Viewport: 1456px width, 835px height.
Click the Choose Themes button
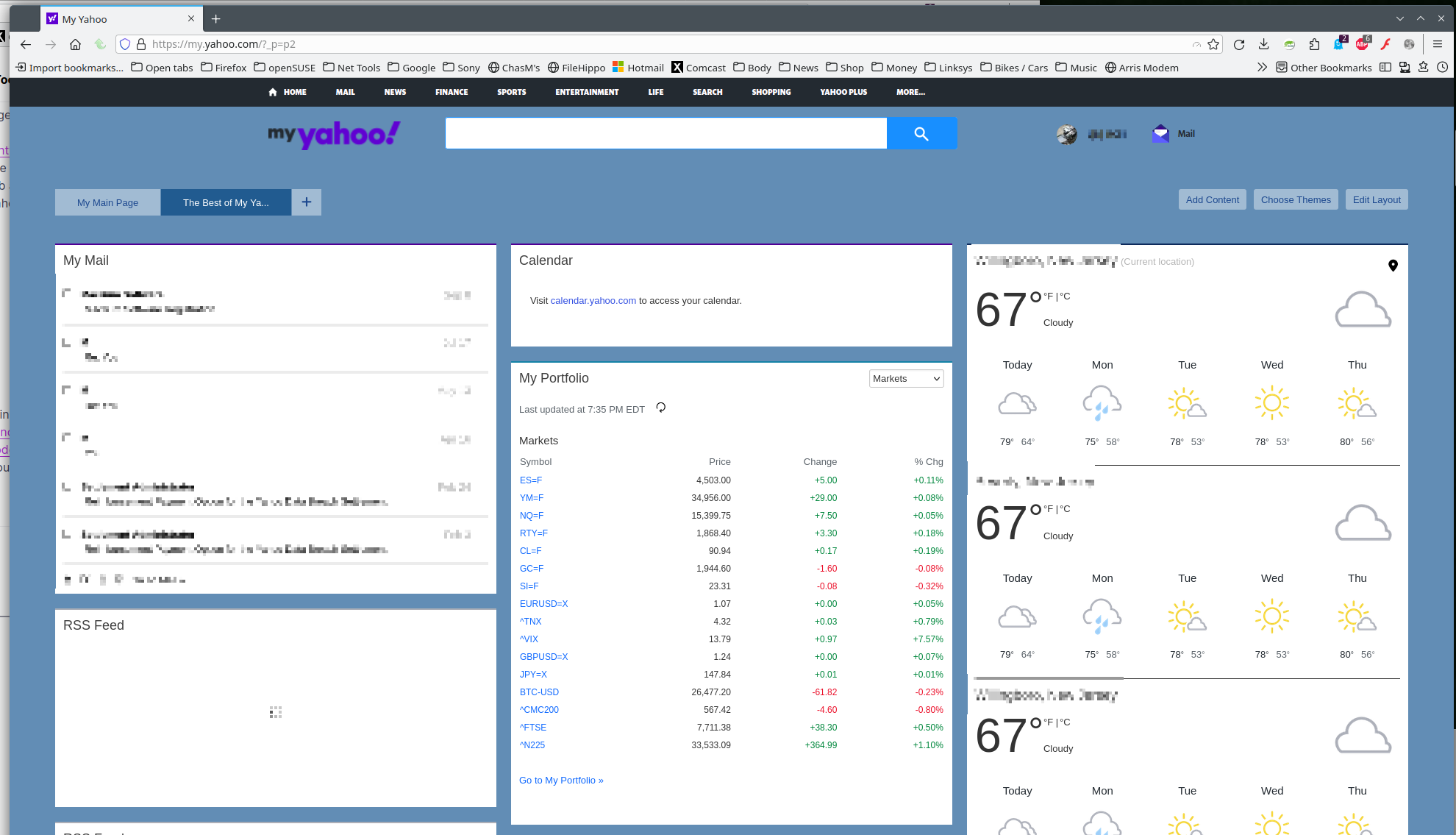click(1296, 199)
